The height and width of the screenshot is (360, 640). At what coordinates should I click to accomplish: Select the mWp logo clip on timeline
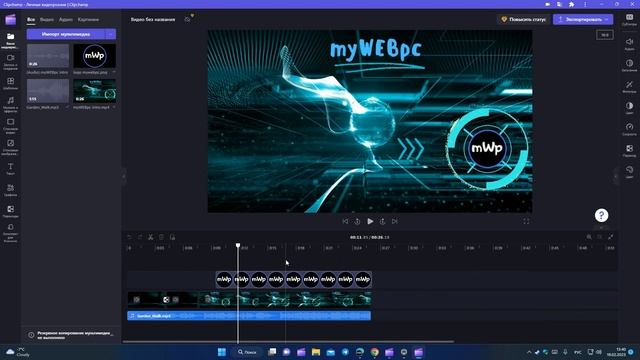click(x=293, y=280)
